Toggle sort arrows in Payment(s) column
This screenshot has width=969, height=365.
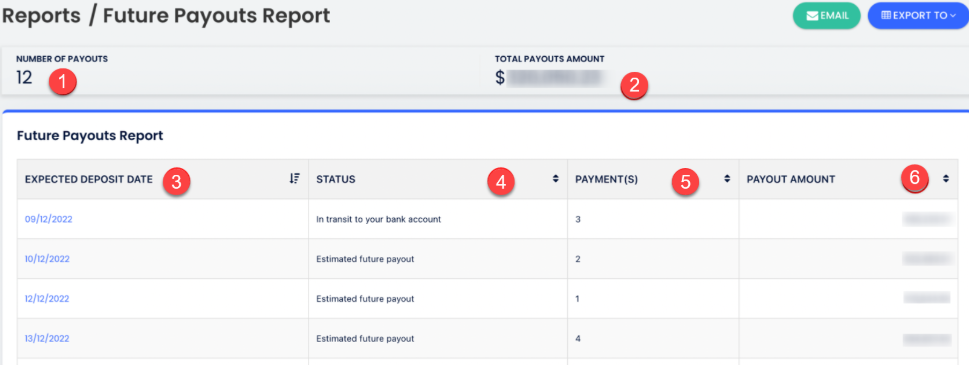pos(727,178)
